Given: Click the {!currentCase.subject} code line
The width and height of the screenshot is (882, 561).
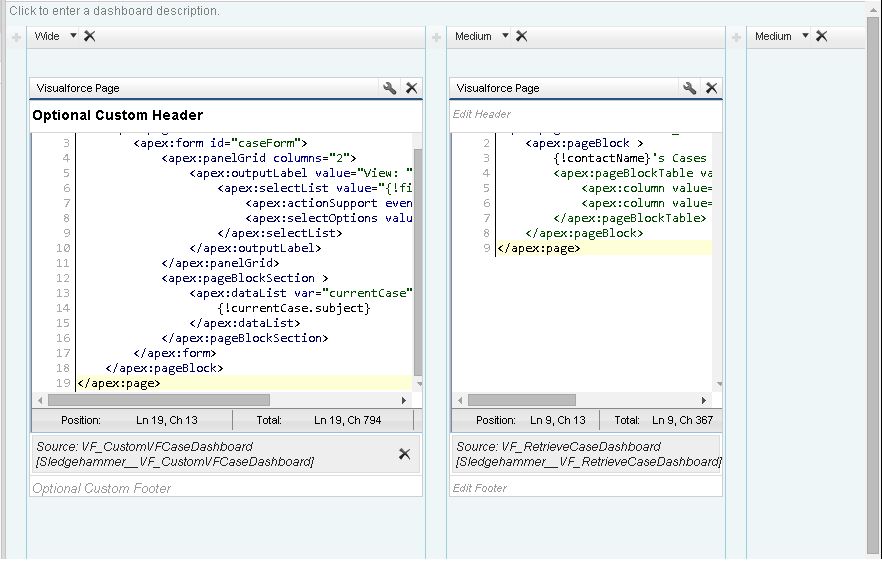Looking at the screenshot, I should point(294,308).
